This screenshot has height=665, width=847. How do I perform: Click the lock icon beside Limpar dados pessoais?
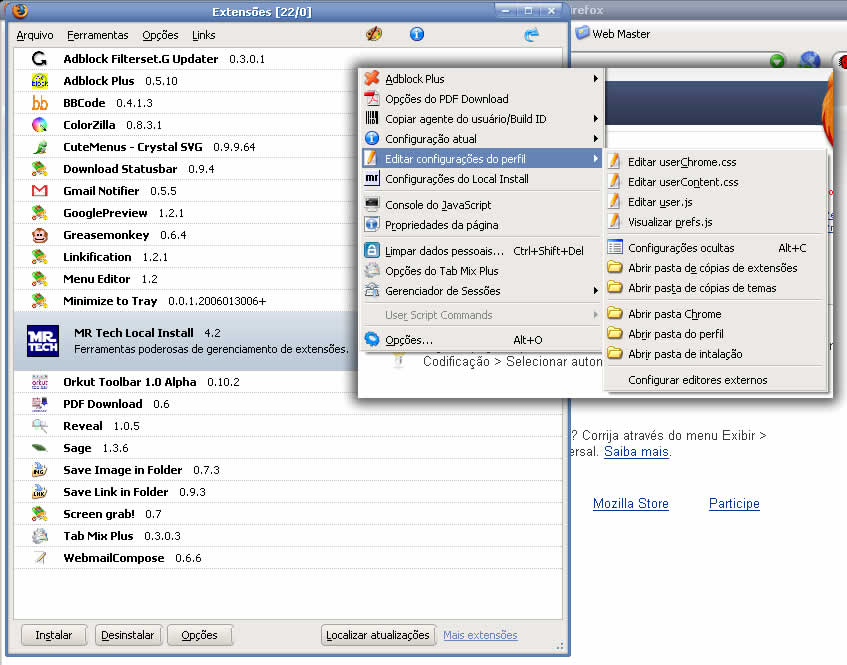click(372, 250)
